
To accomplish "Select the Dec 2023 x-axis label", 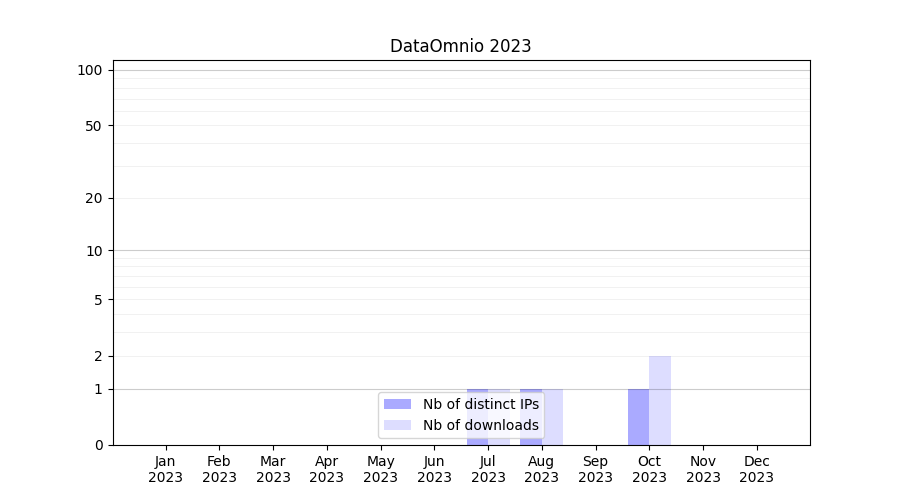I will [x=756, y=469].
